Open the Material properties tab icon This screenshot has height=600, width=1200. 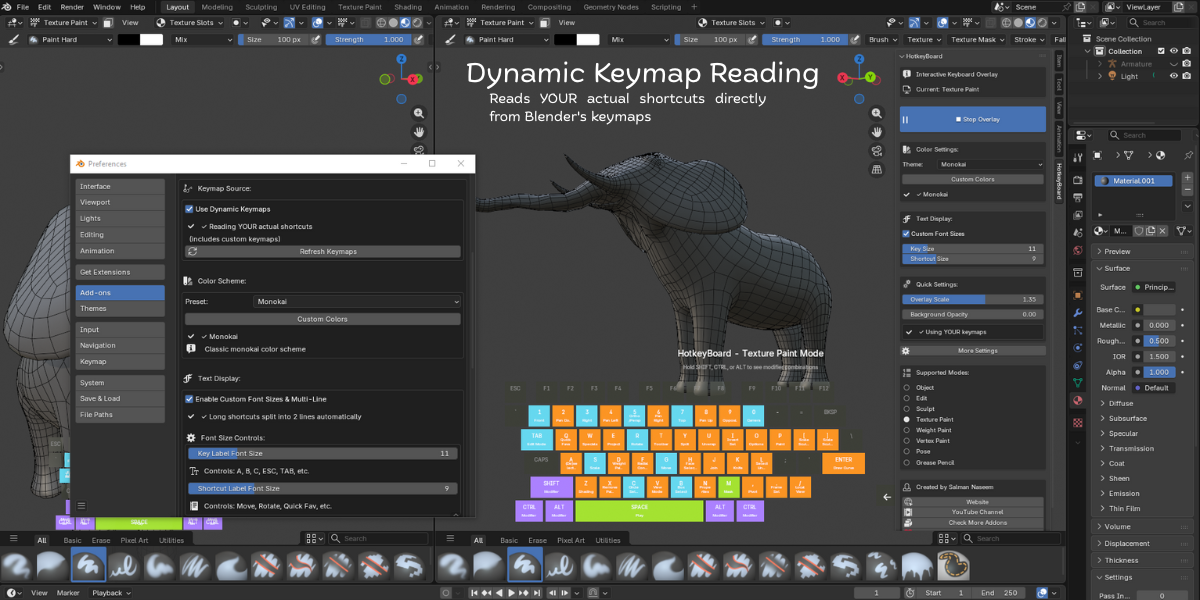pos(1077,400)
